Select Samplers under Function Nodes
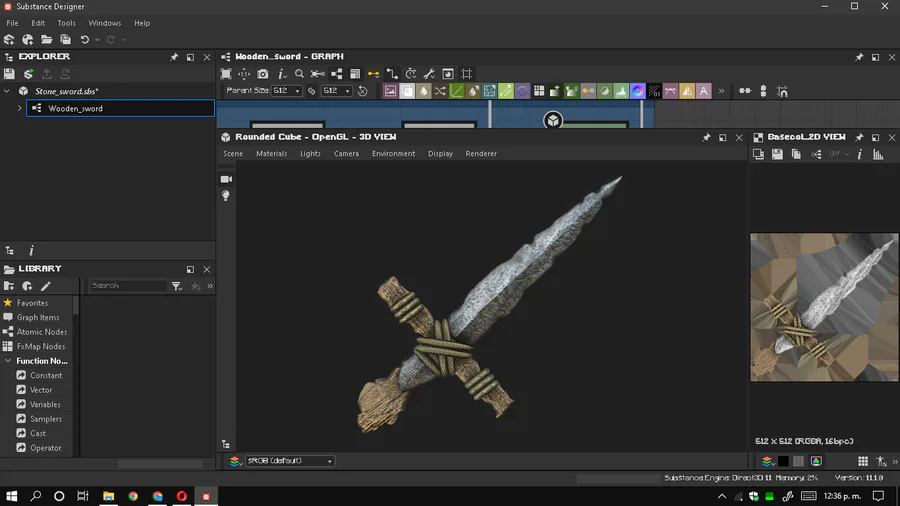This screenshot has height=506, width=900. point(46,419)
